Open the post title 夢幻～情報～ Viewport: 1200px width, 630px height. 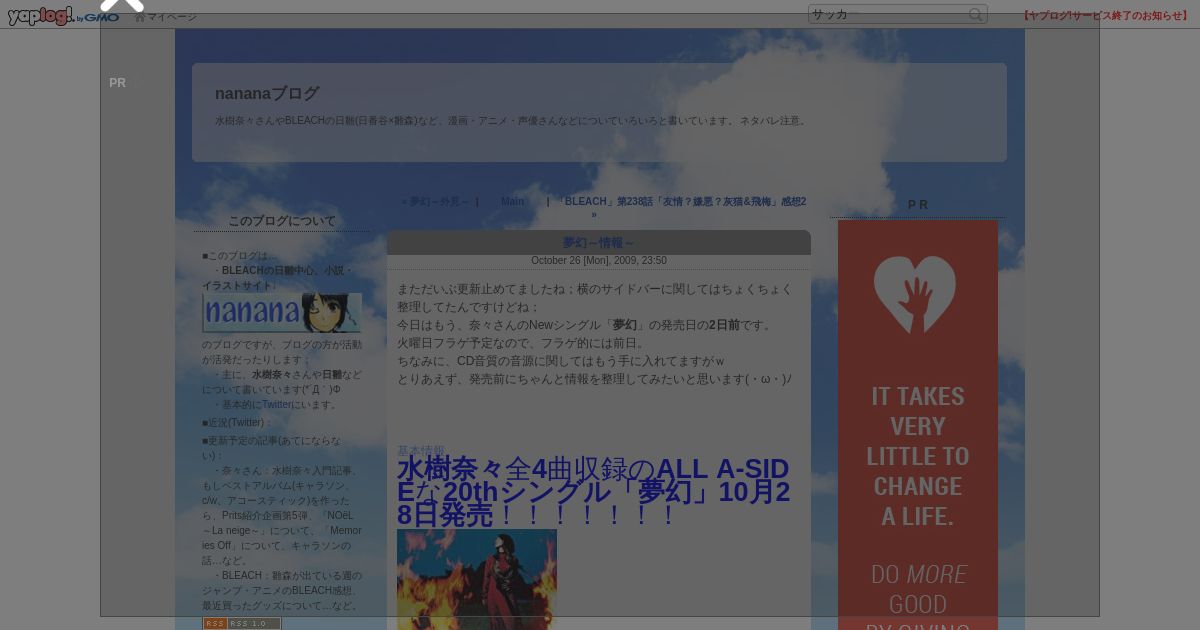598,242
